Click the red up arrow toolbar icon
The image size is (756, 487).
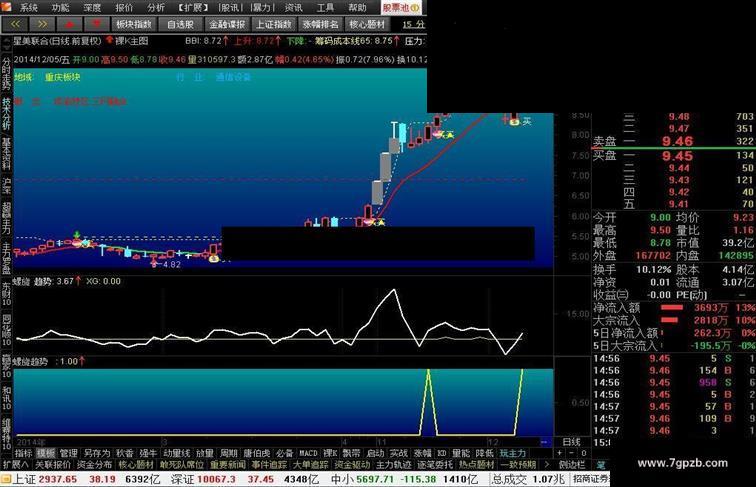(x=69, y=24)
